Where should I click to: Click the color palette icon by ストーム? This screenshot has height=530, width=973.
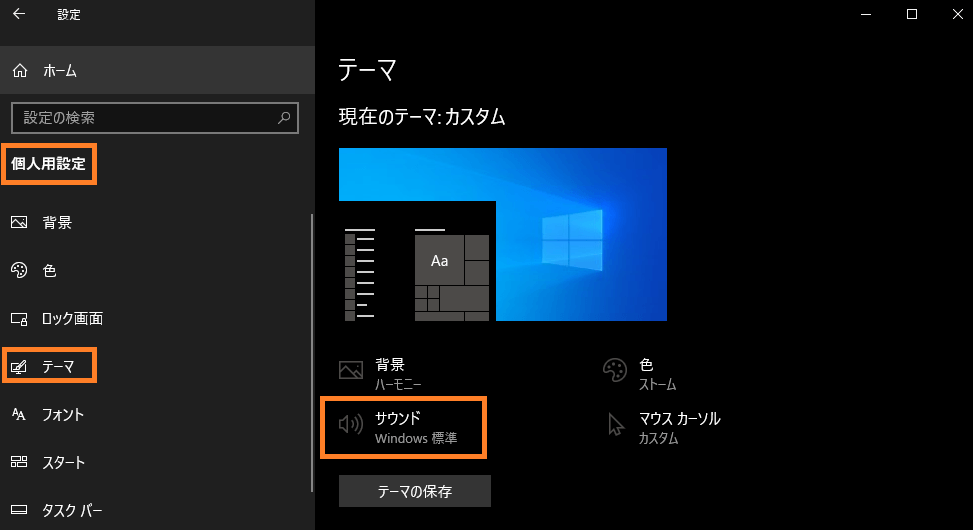(615, 370)
